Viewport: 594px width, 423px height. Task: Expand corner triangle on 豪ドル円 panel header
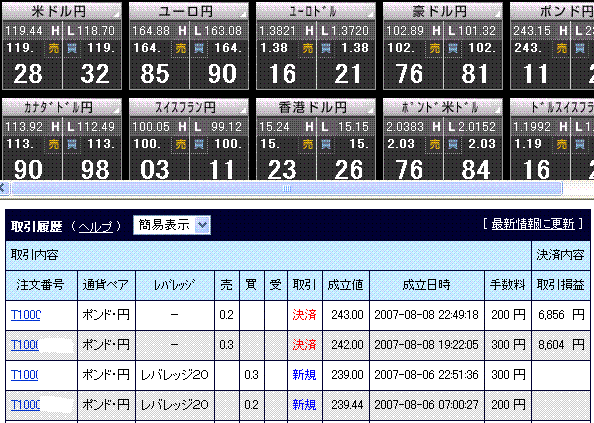point(497,15)
